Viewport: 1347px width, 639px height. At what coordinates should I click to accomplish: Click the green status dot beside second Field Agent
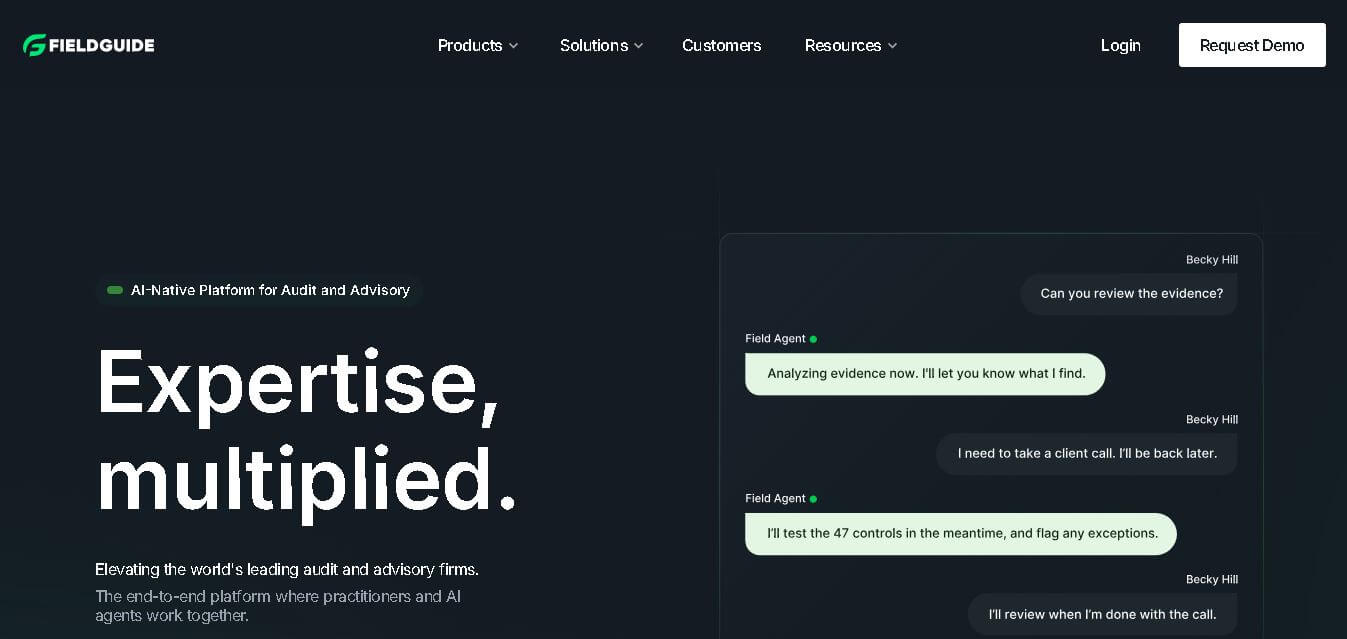click(x=813, y=499)
